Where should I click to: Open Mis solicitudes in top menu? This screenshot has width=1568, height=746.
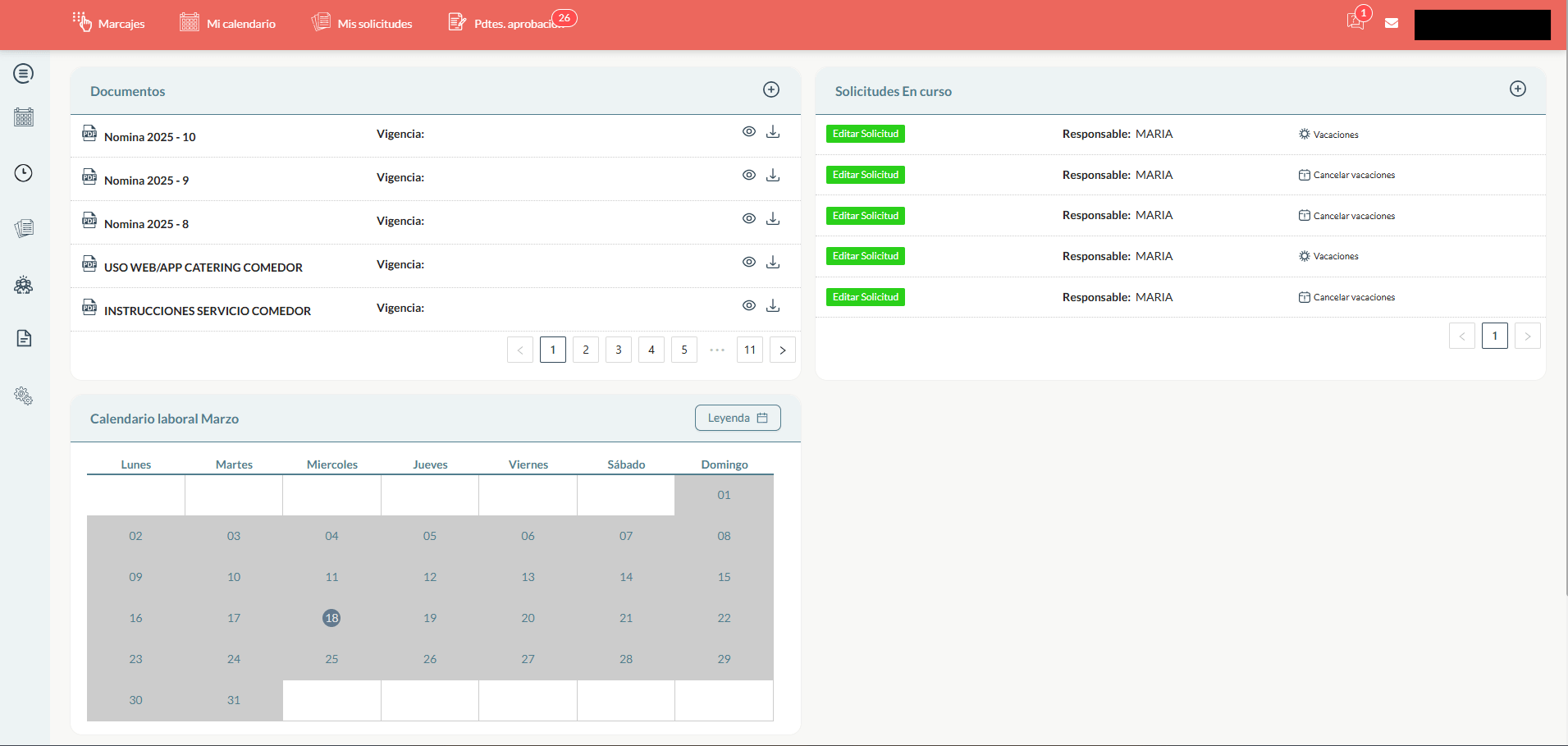[362, 24]
